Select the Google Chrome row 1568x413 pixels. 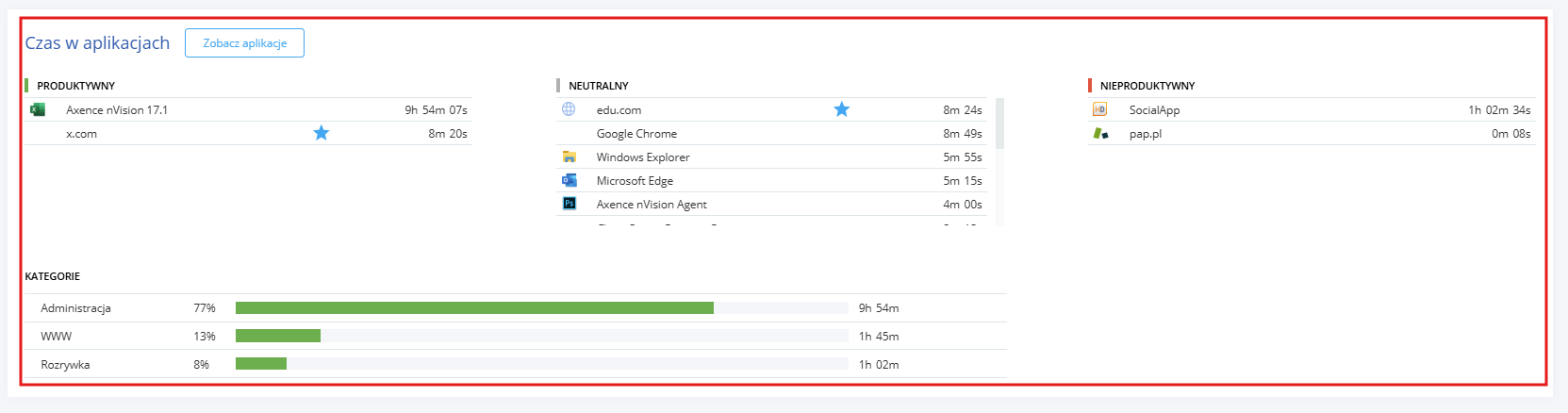(x=771, y=134)
